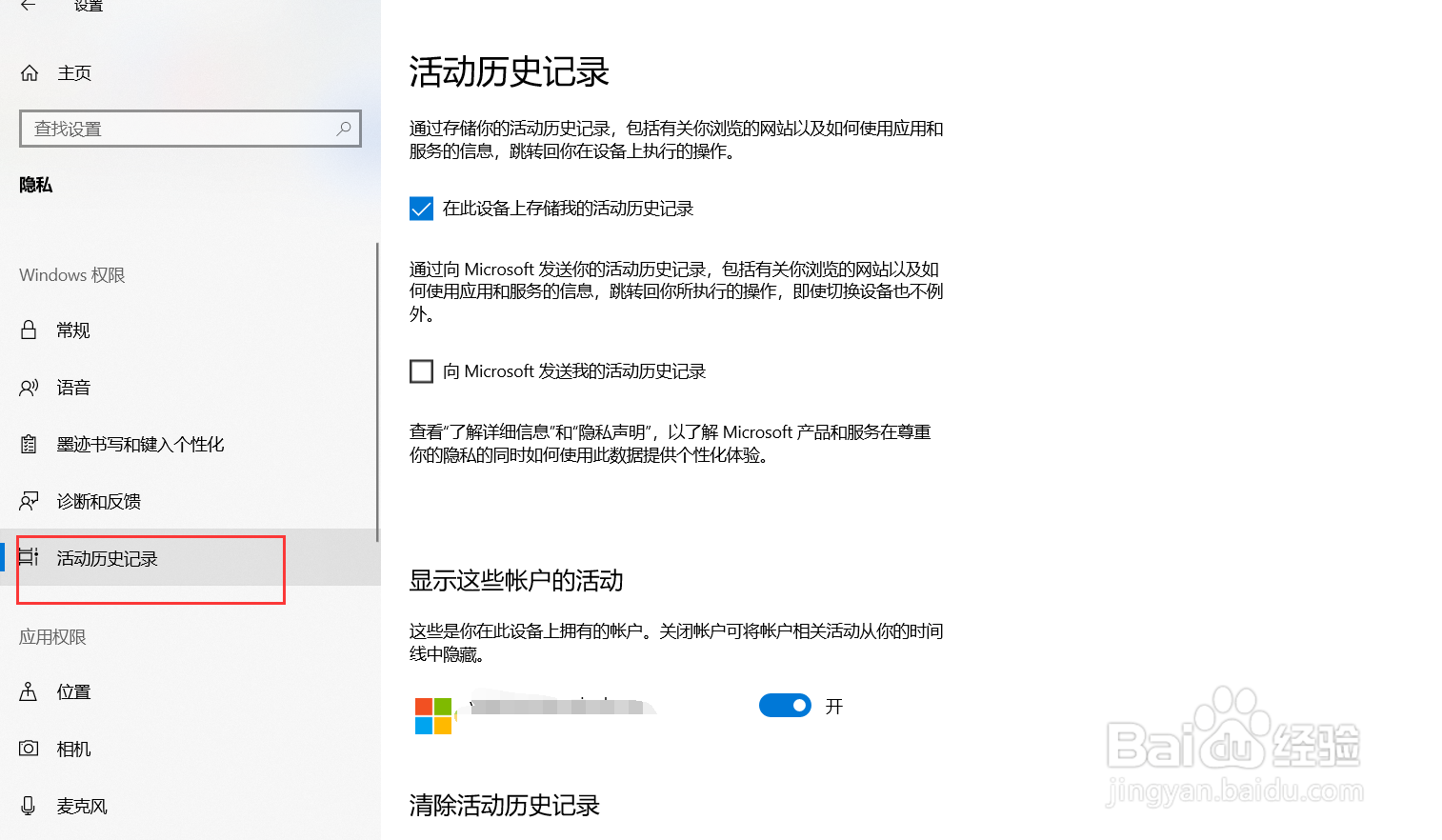
Task: Click the back arrow in Settings
Action: tap(29, 5)
